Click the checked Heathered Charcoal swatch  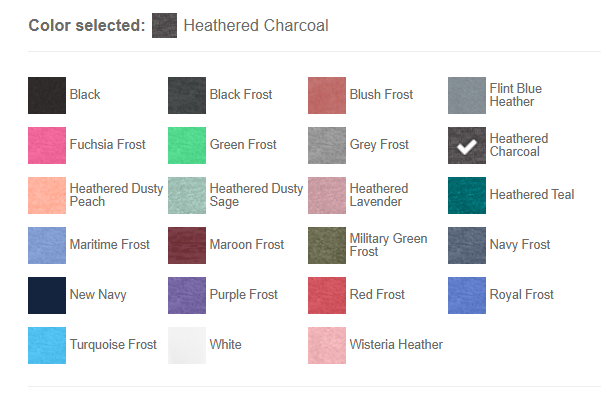tap(467, 145)
